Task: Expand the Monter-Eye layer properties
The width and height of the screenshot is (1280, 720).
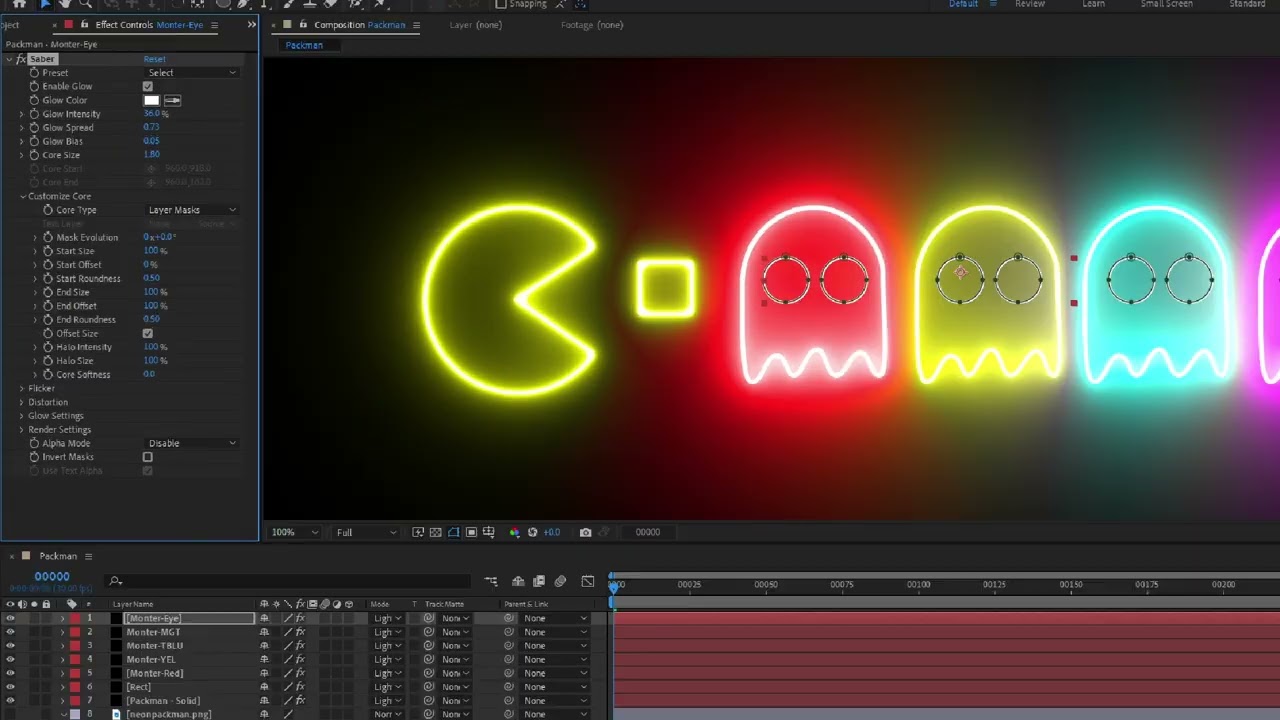Action: [62, 618]
